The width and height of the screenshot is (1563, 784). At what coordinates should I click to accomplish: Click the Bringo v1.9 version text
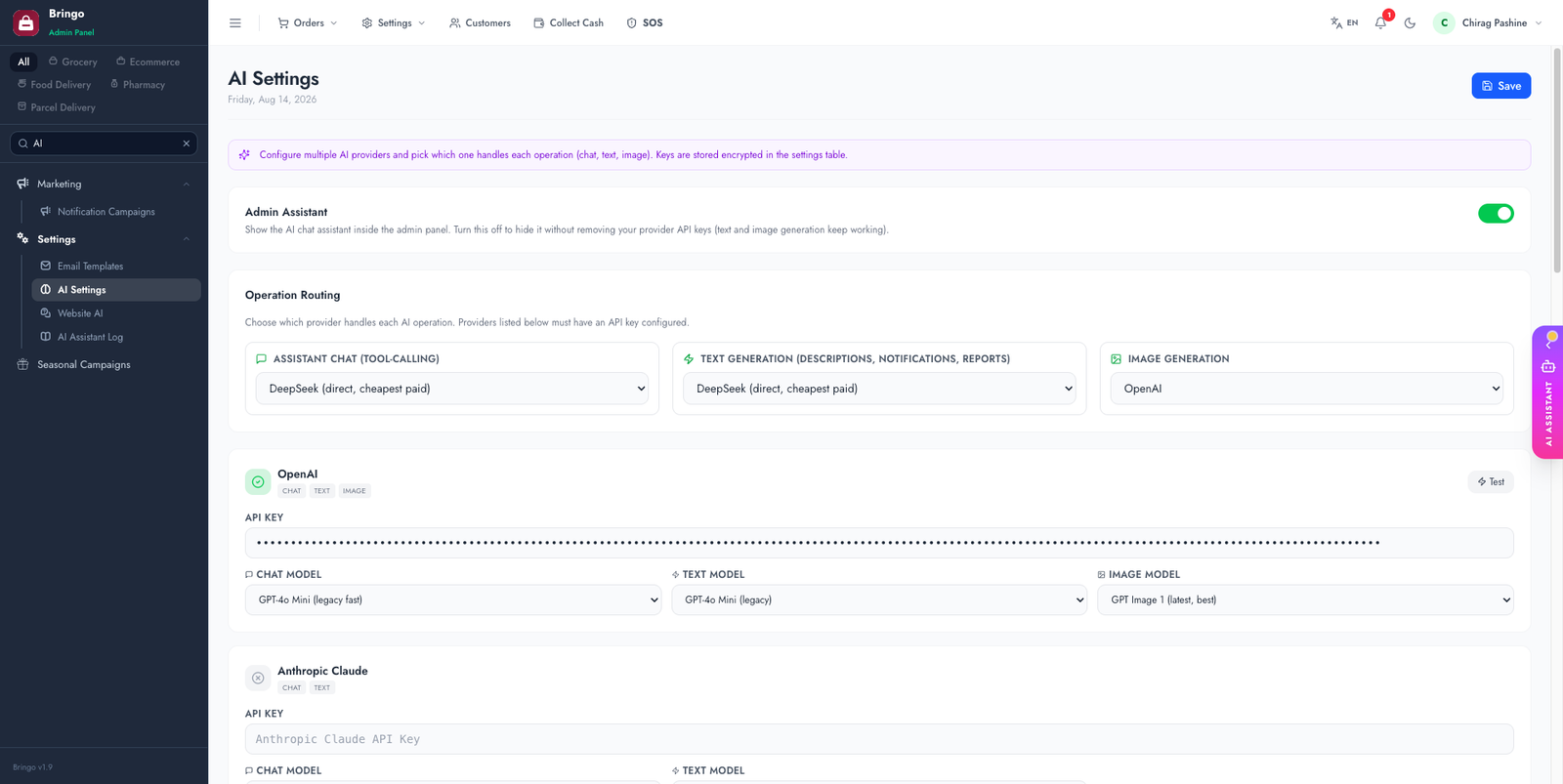pyautogui.click(x=33, y=767)
